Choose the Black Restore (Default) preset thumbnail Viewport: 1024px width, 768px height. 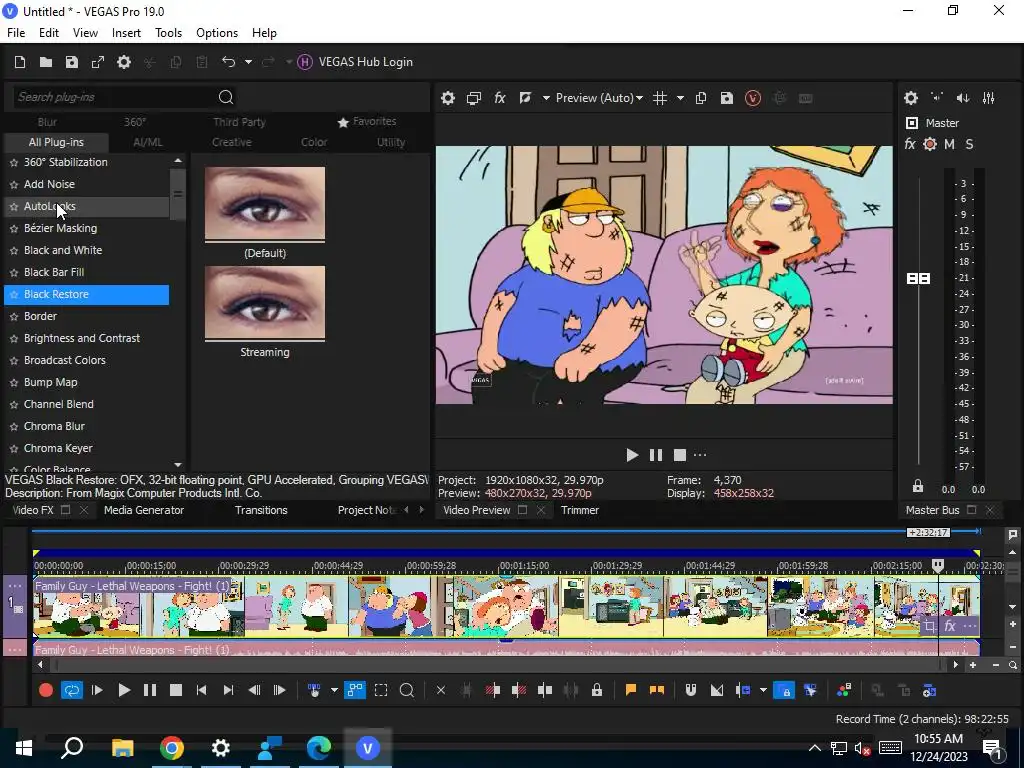click(264, 204)
